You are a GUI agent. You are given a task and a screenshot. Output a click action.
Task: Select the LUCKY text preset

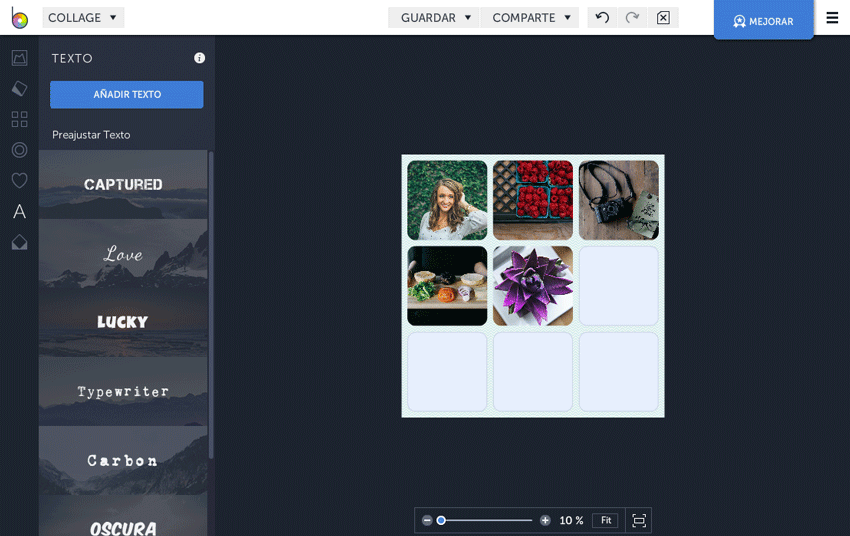[x=123, y=322]
